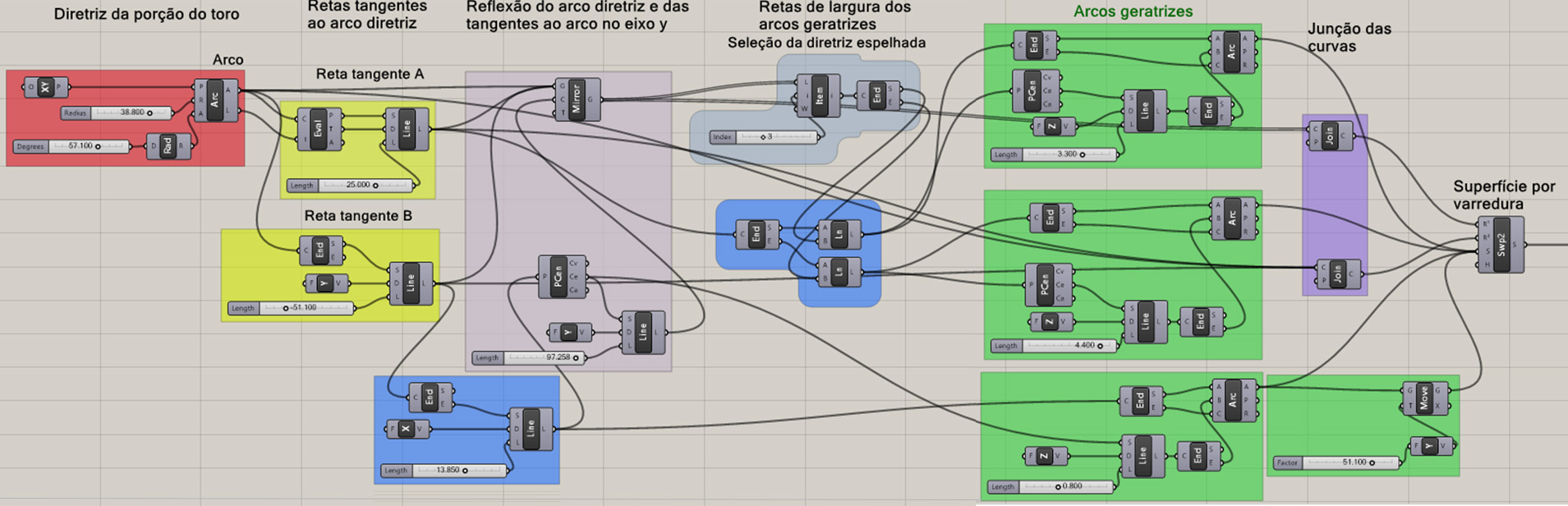Select the Swp2 sweep component
1568x506 pixels.
tap(1501, 245)
